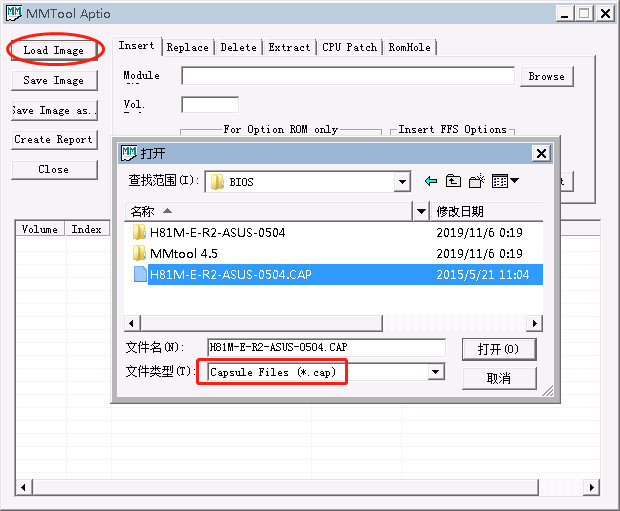
Task: Switch to the CPU Patch tab
Action: pos(350,47)
